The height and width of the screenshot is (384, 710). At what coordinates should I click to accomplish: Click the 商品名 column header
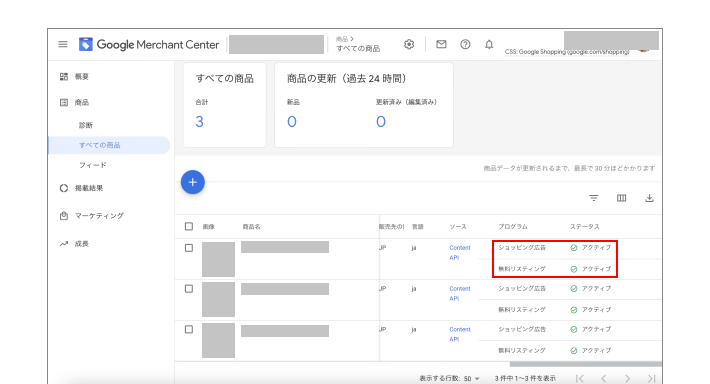tap(251, 226)
